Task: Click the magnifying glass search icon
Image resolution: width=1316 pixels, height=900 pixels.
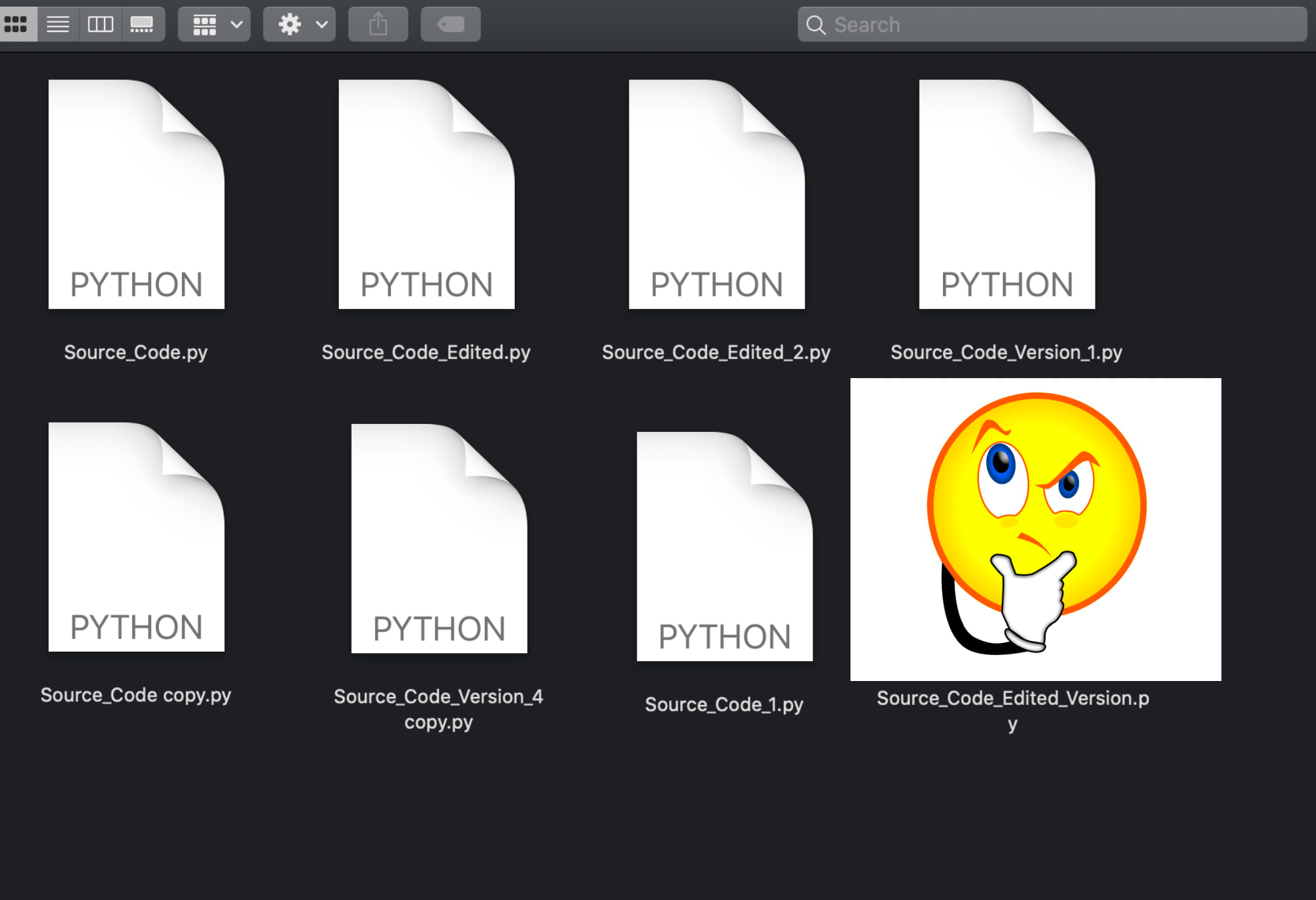Action: click(x=816, y=25)
